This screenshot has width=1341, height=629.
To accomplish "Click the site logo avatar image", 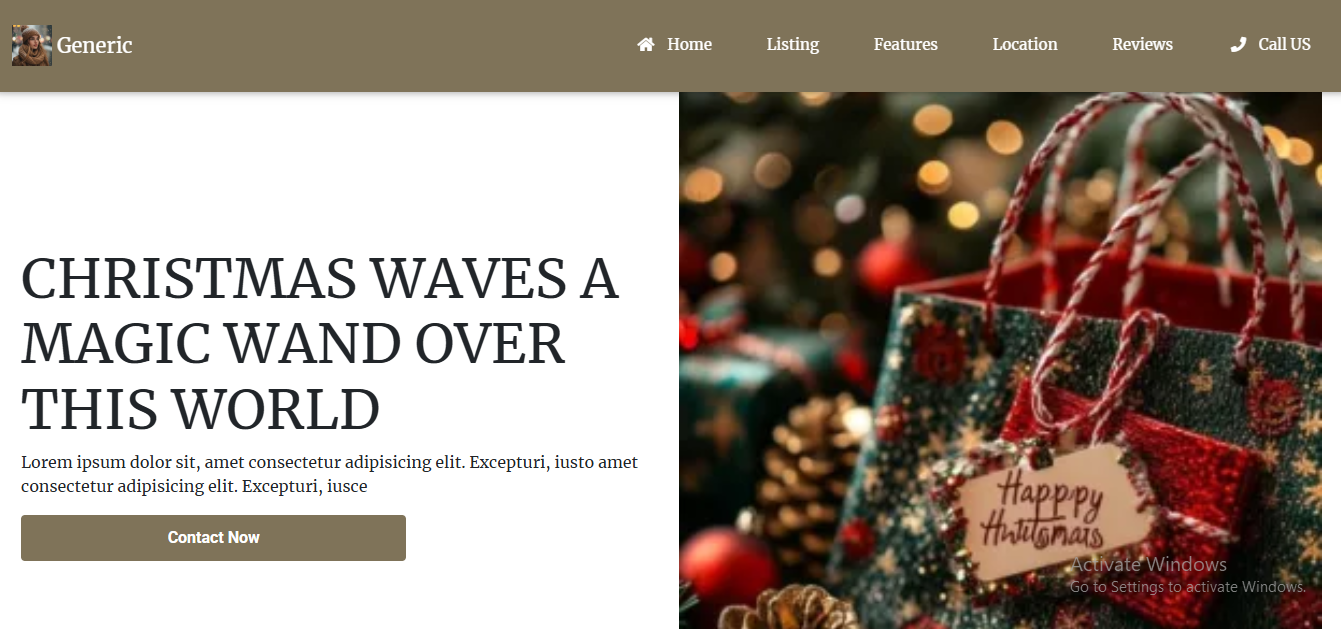I will pos(32,45).
